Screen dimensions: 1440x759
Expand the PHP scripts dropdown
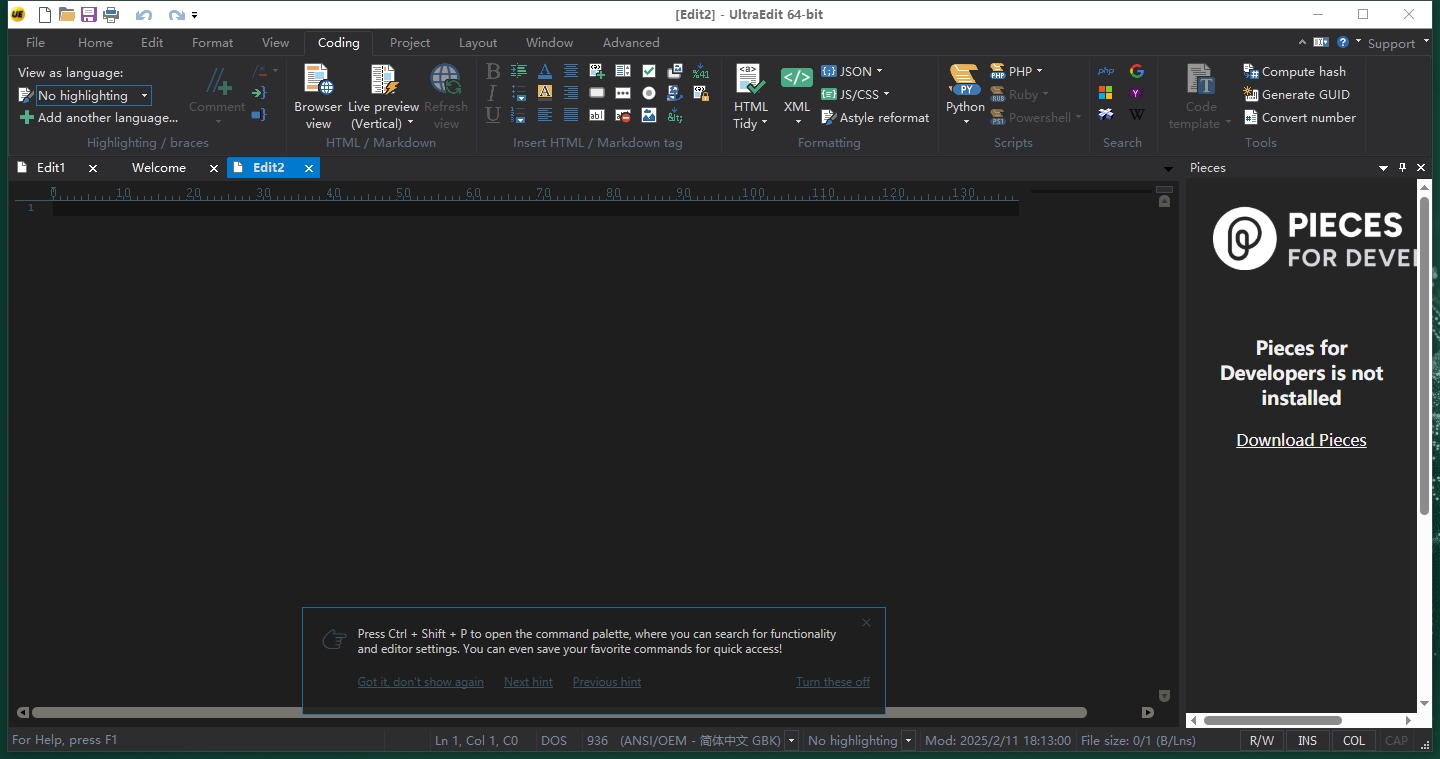(x=1039, y=71)
